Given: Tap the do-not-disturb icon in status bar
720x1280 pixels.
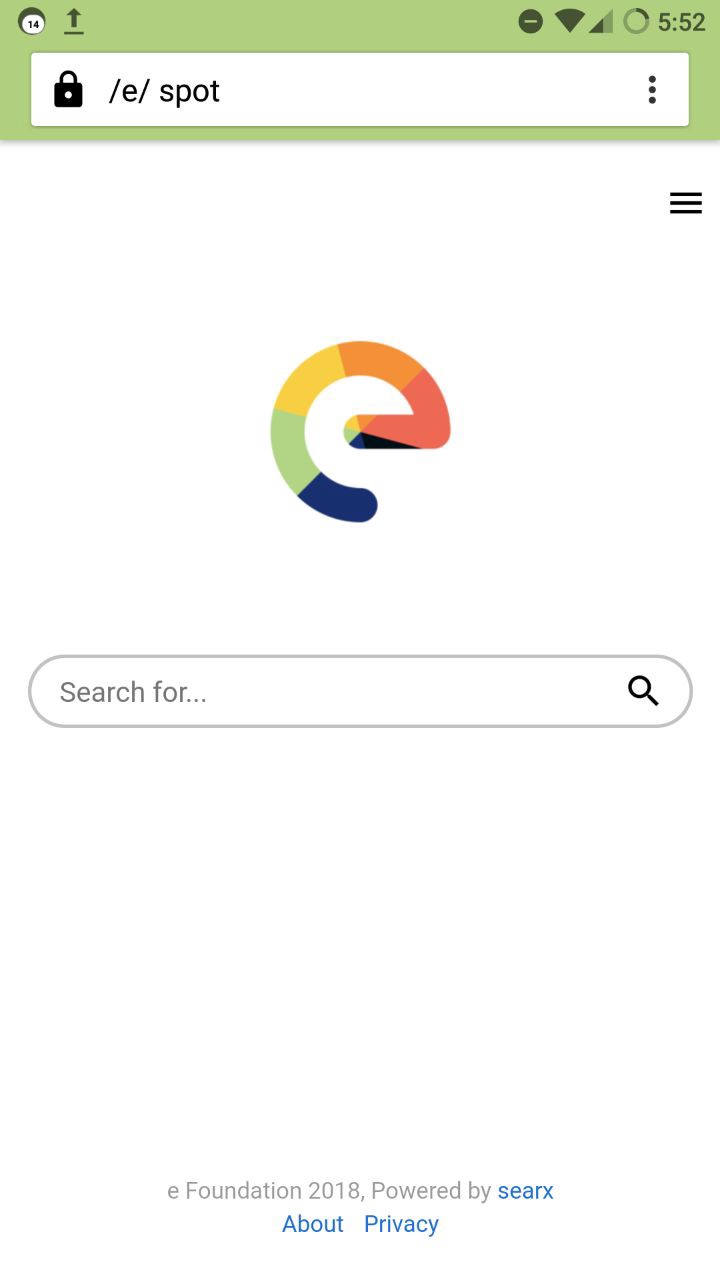Looking at the screenshot, I should tap(531, 21).
